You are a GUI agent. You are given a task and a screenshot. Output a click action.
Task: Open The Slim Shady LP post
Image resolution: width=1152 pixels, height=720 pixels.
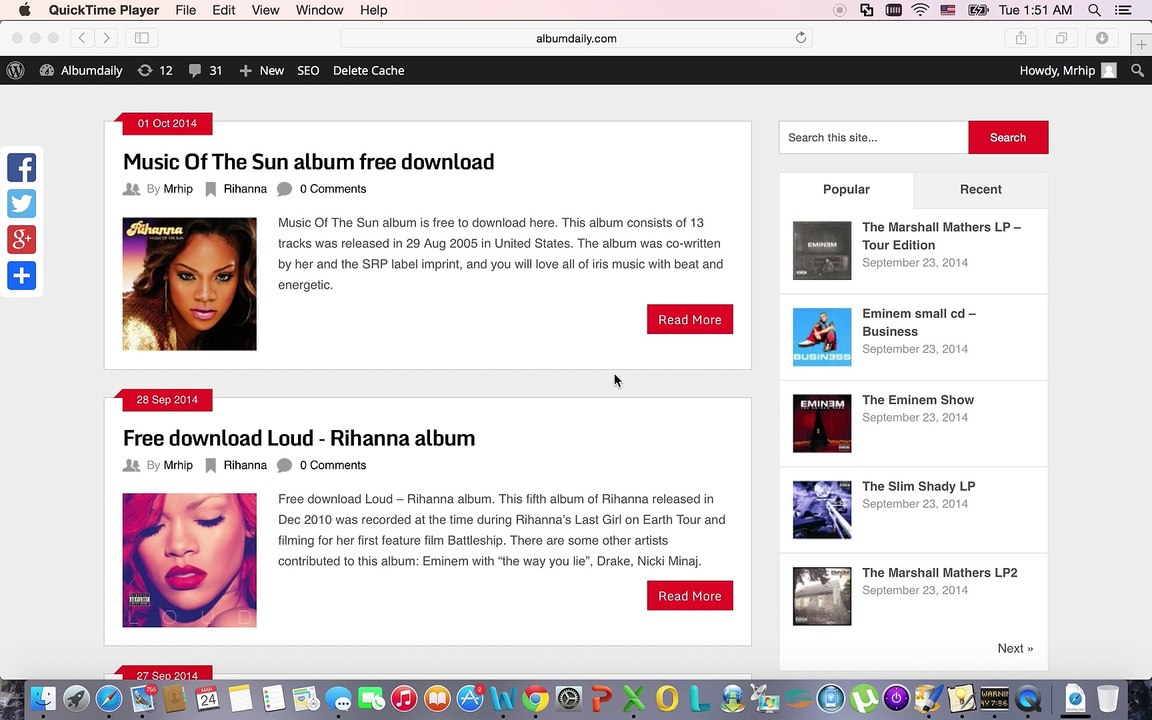(x=918, y=486)
